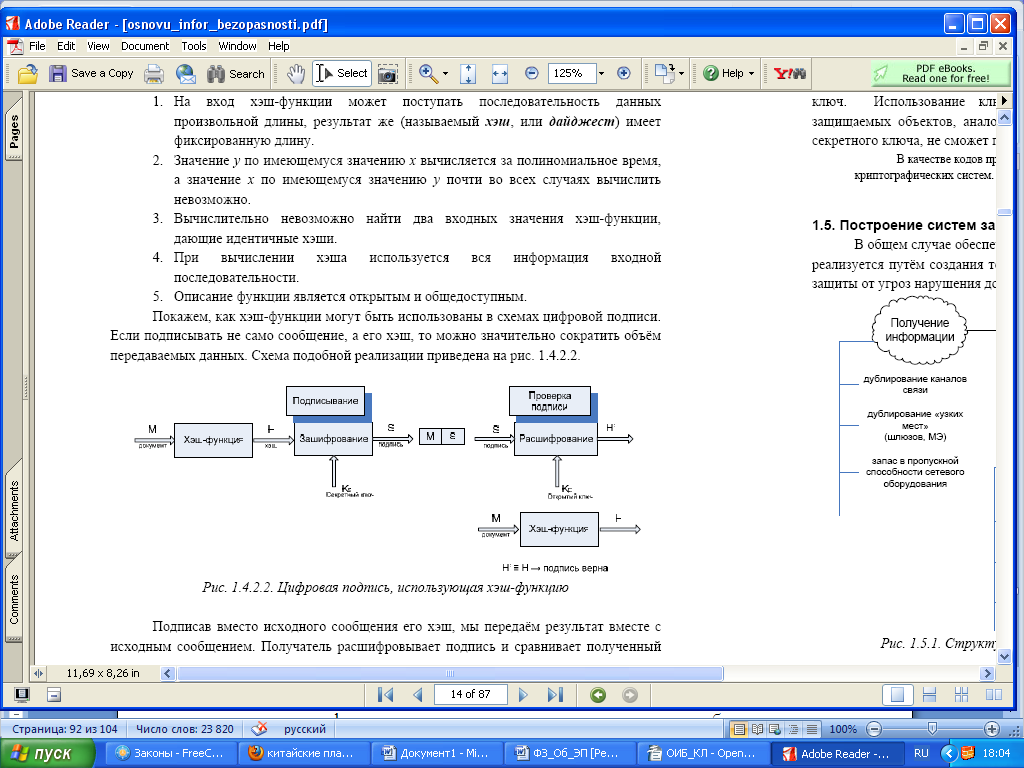
Task: Open the View menu
Action: [x=98, y=46]
